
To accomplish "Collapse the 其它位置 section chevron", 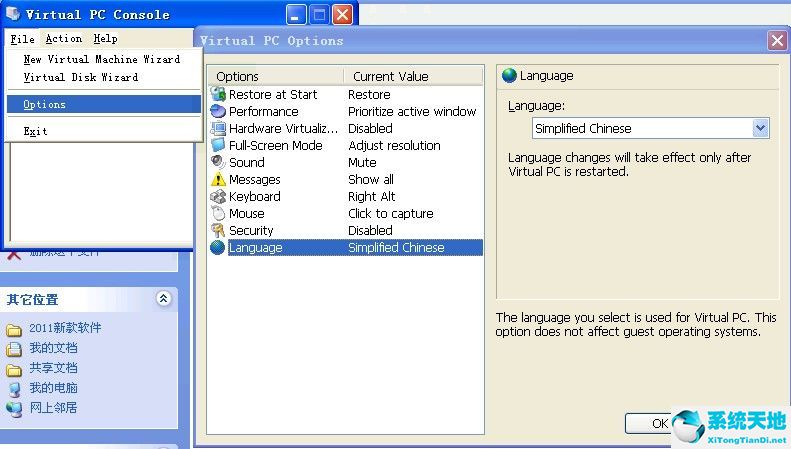I will pos(163,299).
